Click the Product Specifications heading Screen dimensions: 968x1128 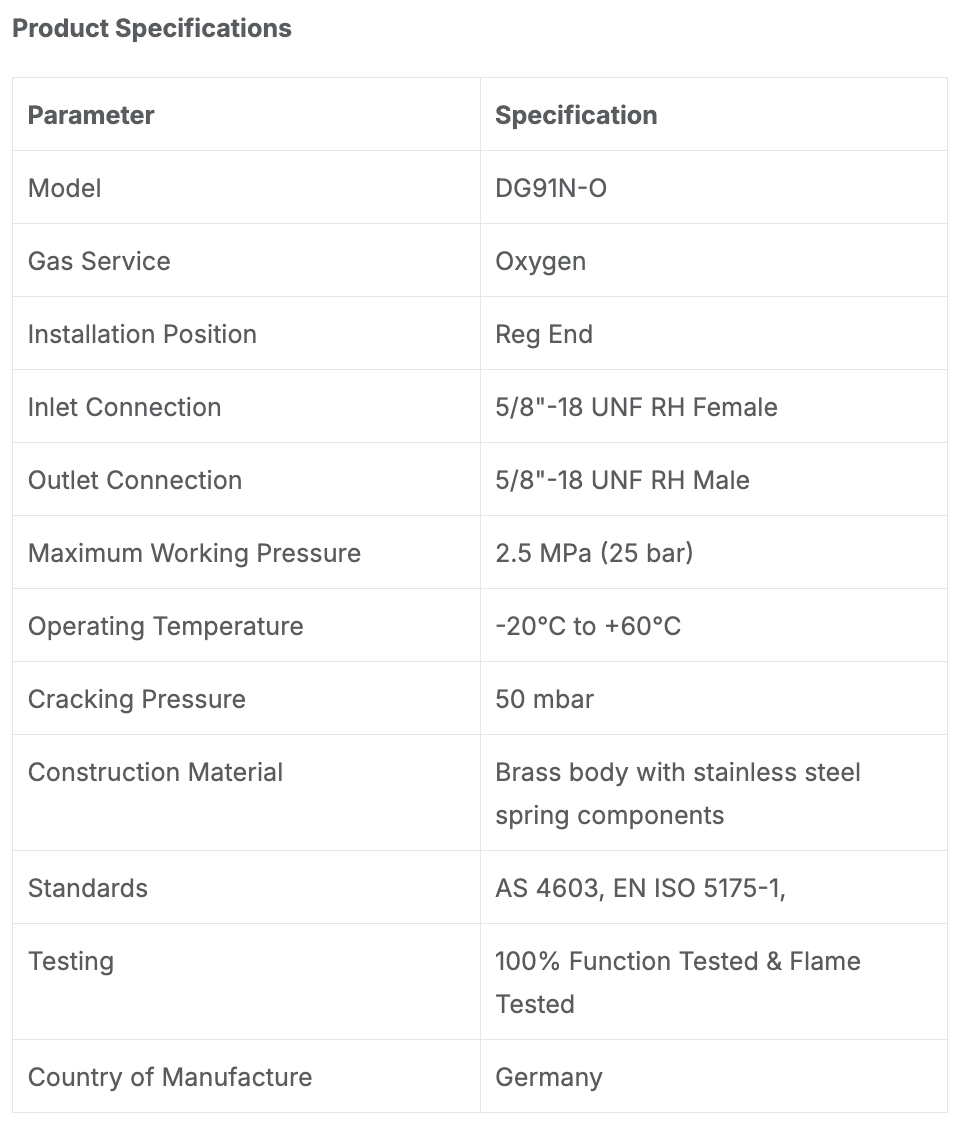click(x=152, y=28)
